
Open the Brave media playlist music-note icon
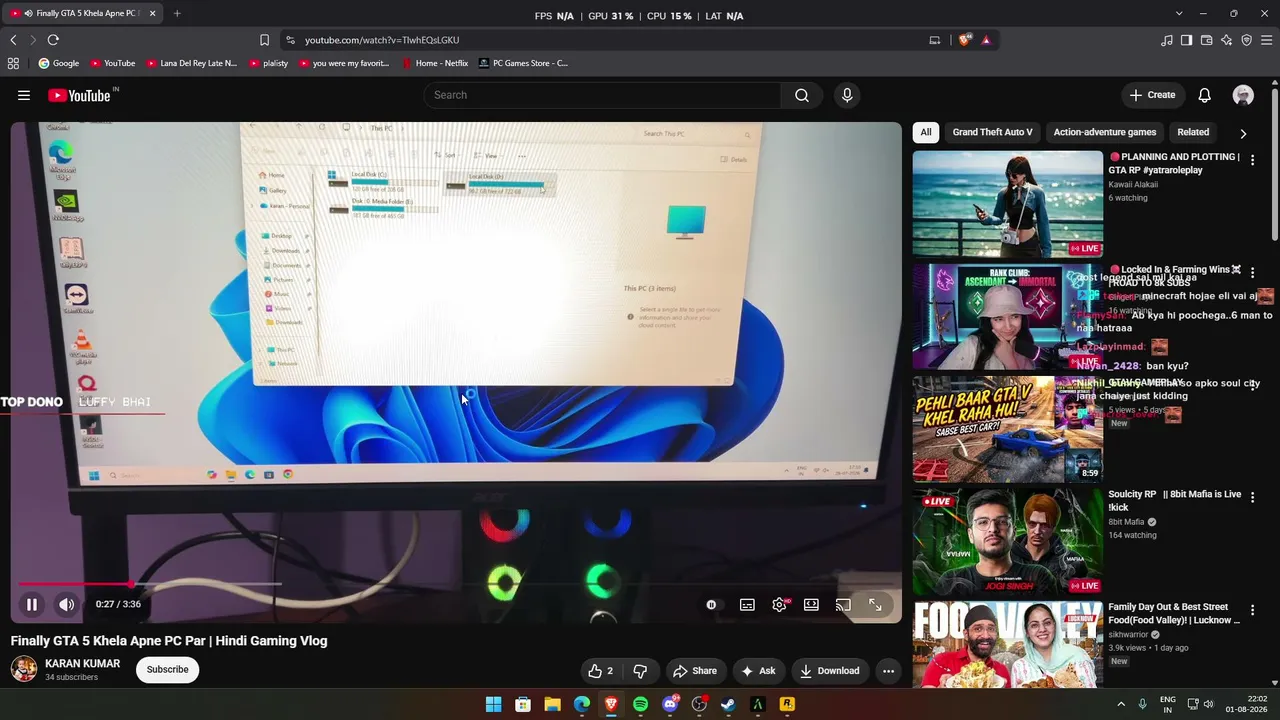click(x=1167, y=40)
